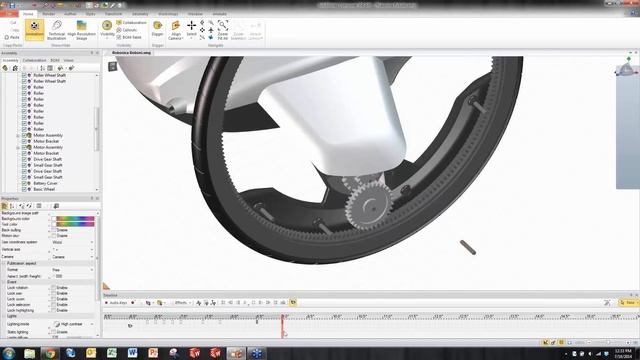Screen dimensions: 640x360
Task: Click the Zoom Selection ribbon icon
Action: 238,30
